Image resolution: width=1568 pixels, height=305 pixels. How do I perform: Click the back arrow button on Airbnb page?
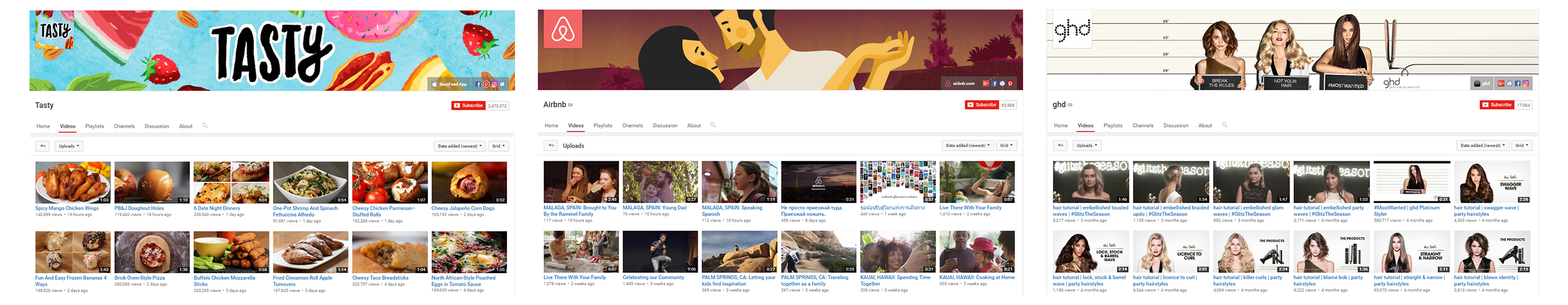click(551, 145)
